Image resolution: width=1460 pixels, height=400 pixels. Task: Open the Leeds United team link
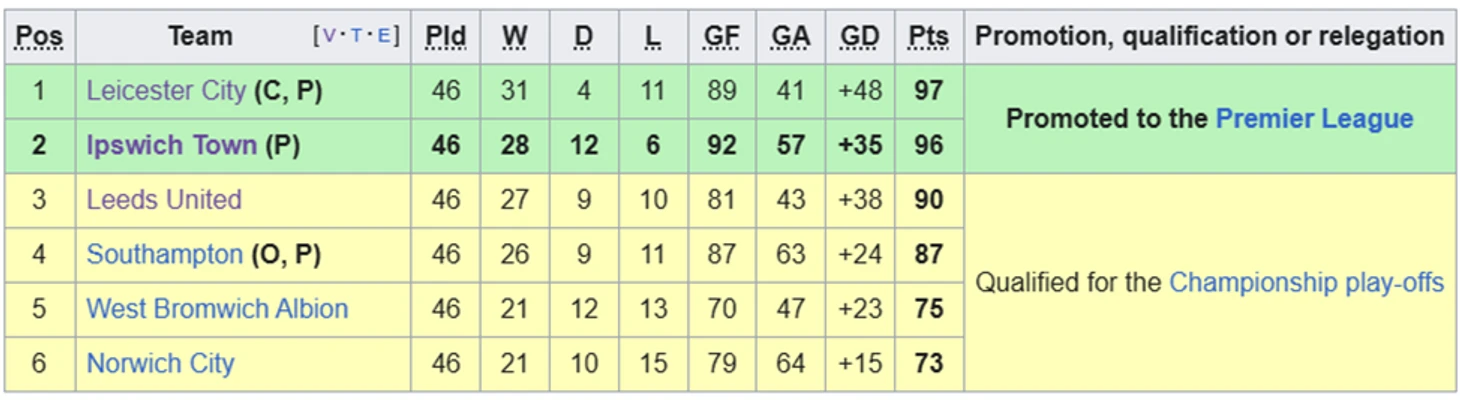tap(164, 200)
